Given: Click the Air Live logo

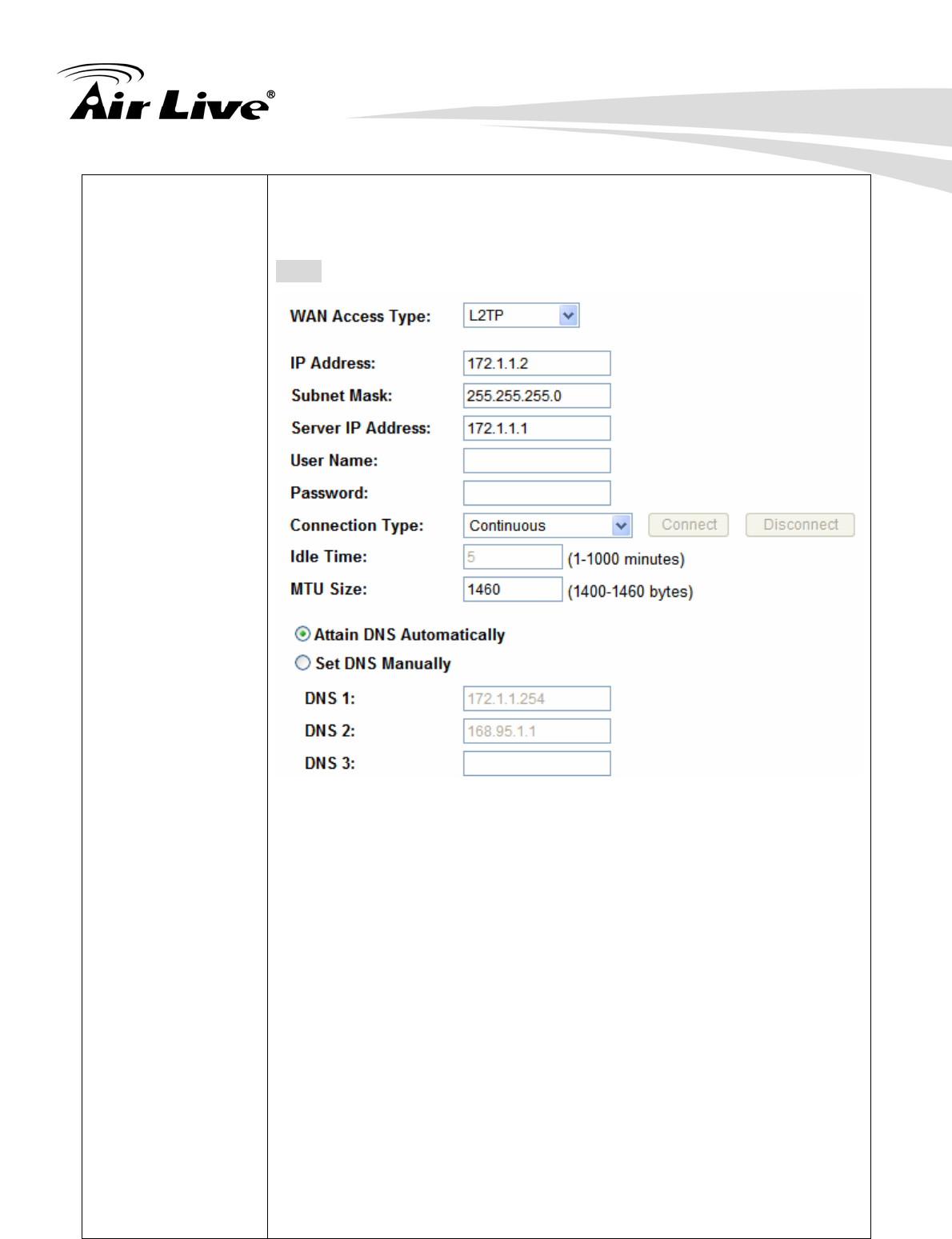Looking at the screenshot, I should pyautogui.click(x=166, y=93).
